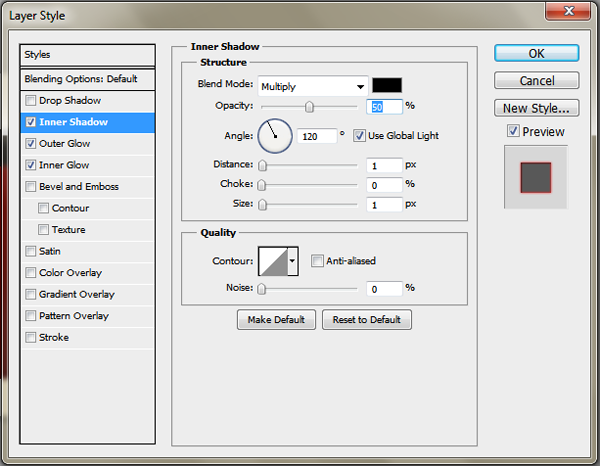Image resolution: width=600 pixels, height=466 pixels.
Task: Enable the Drop Shadow checkbox
Action: point(31,101)
